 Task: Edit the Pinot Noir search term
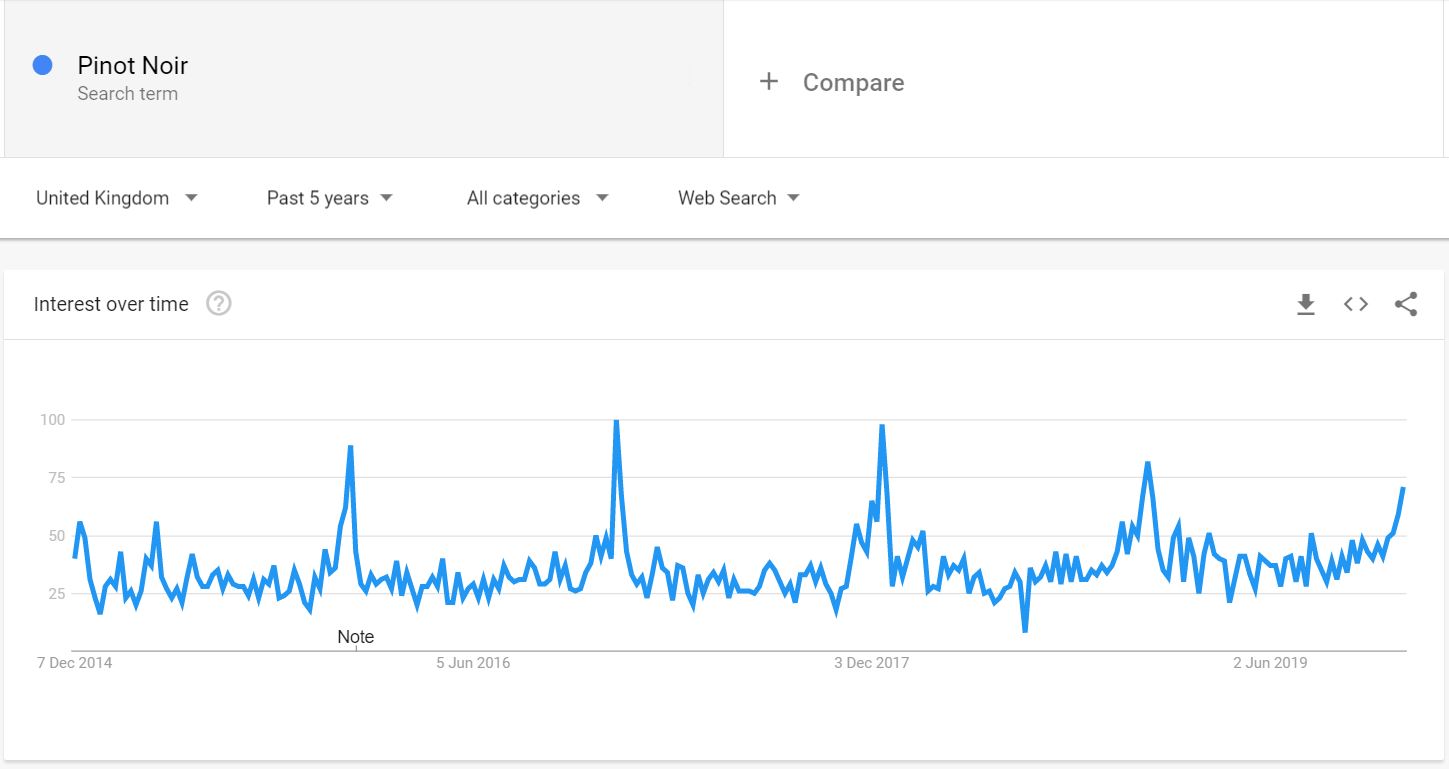133,65
